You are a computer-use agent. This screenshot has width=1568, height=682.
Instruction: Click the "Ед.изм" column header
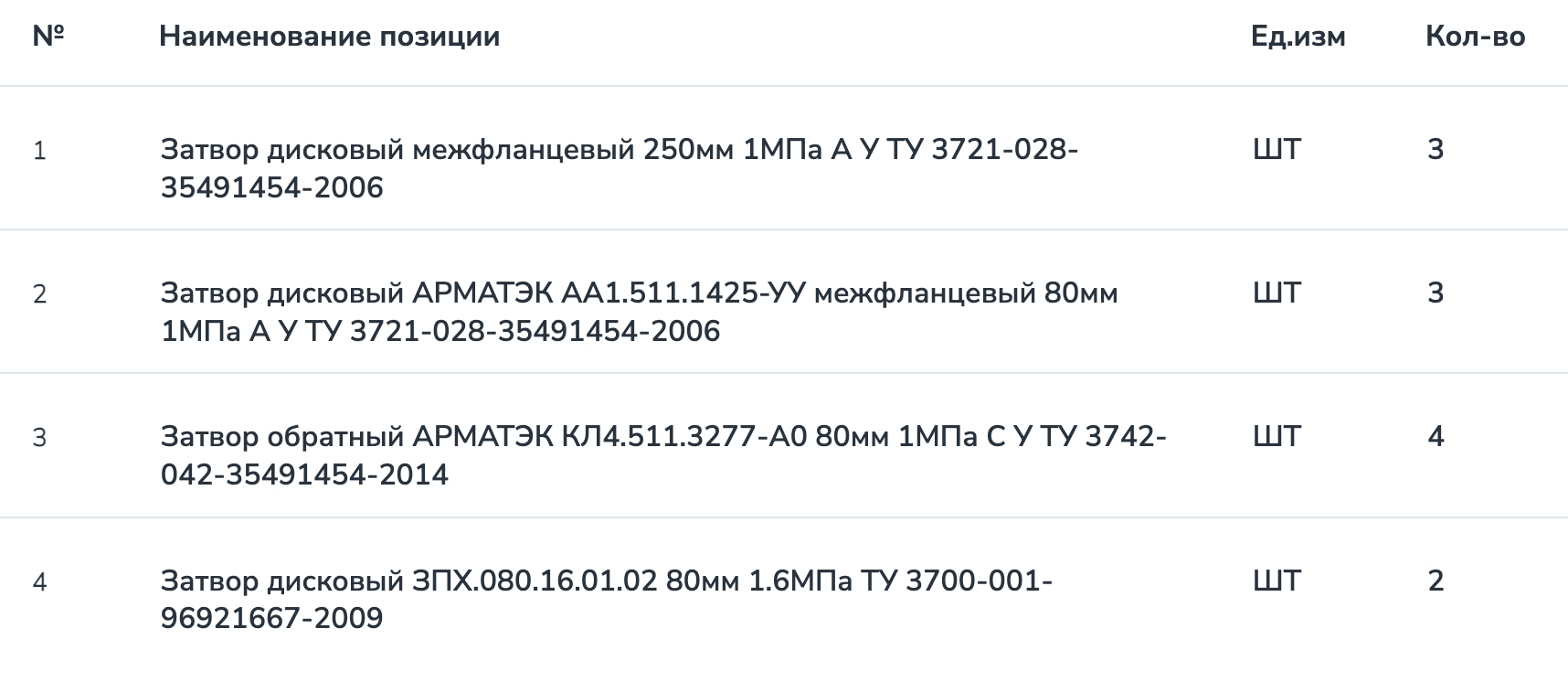(1298, 37)
